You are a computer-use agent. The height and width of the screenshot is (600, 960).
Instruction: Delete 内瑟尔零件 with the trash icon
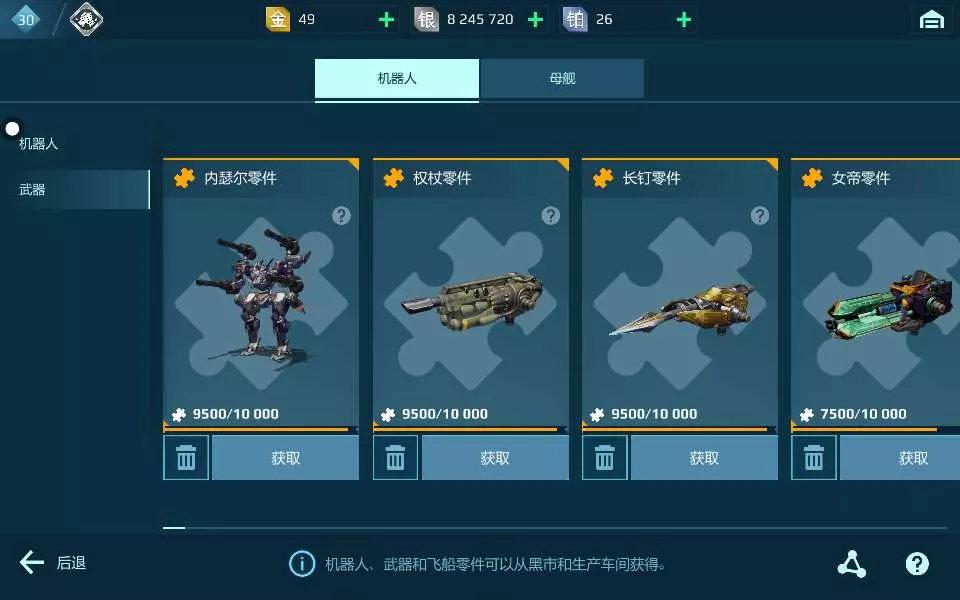(x=186, y=457)
